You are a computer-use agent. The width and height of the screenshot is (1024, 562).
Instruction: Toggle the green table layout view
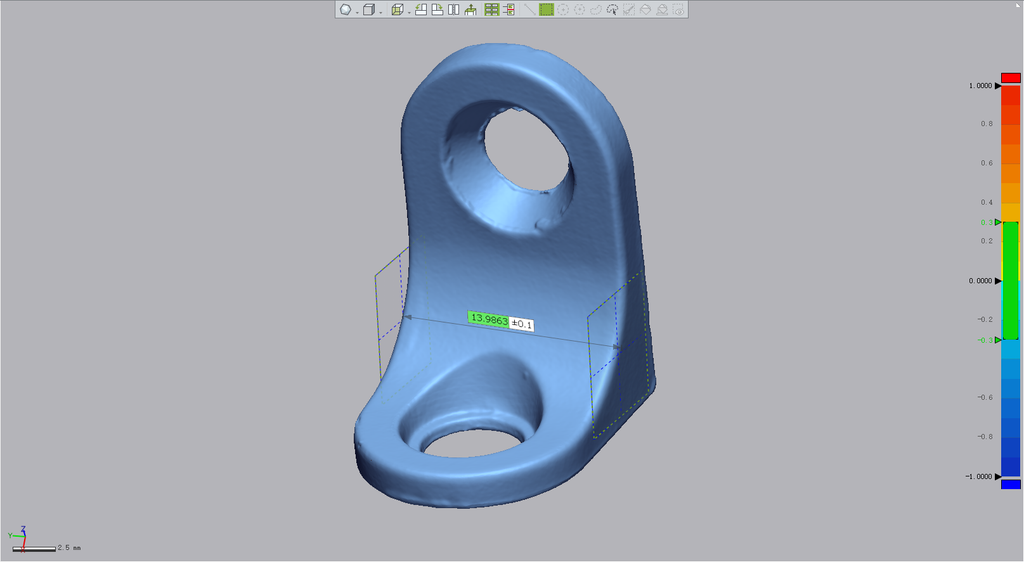pos(491,10)
